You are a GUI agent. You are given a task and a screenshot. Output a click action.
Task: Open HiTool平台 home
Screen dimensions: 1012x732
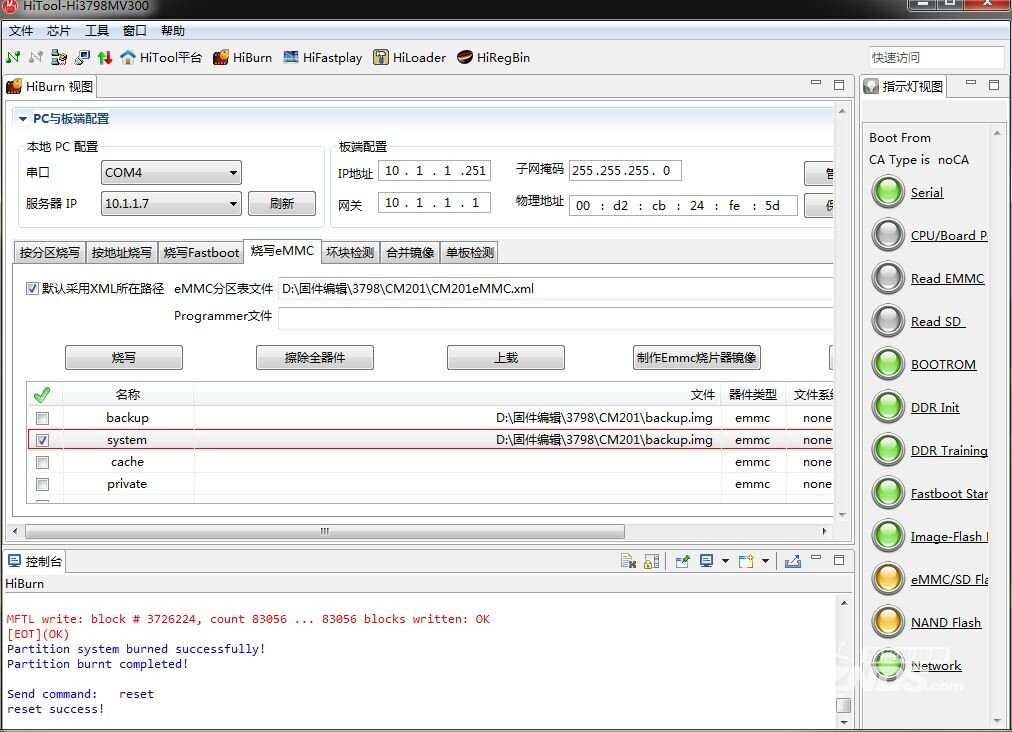point(161,57)
